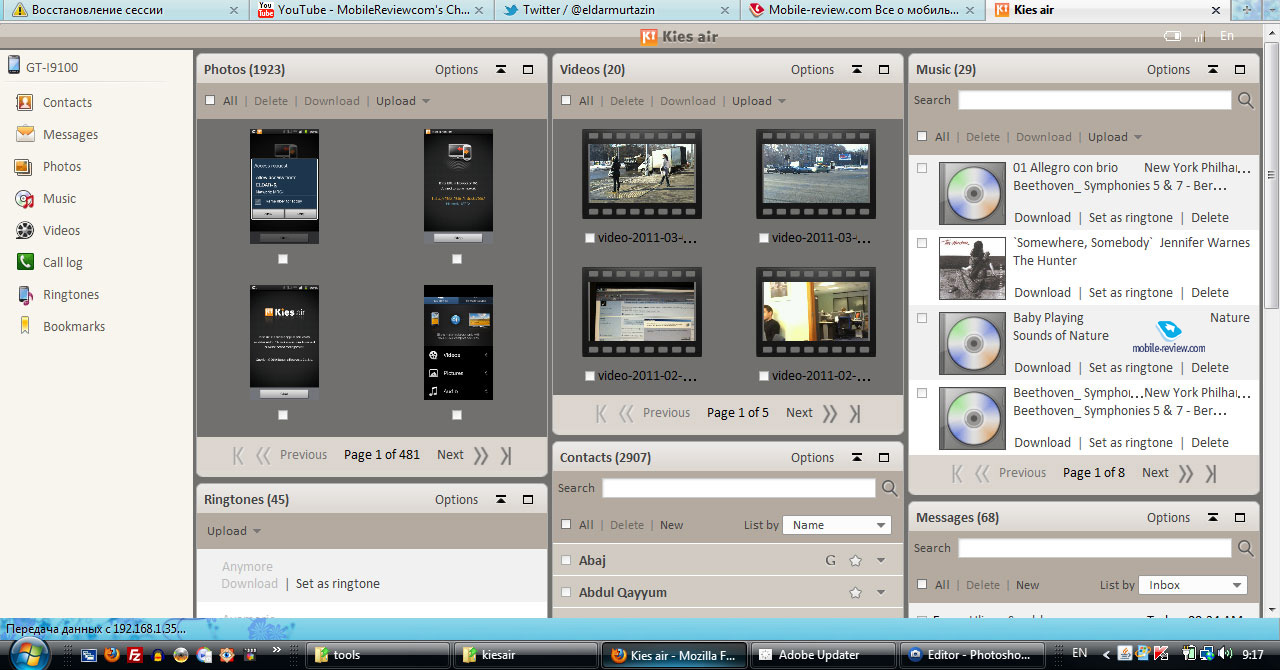The image size is (1280, 670).
Task: Set the 'Anymore' ringtone as ringtone
Action: 338,584
